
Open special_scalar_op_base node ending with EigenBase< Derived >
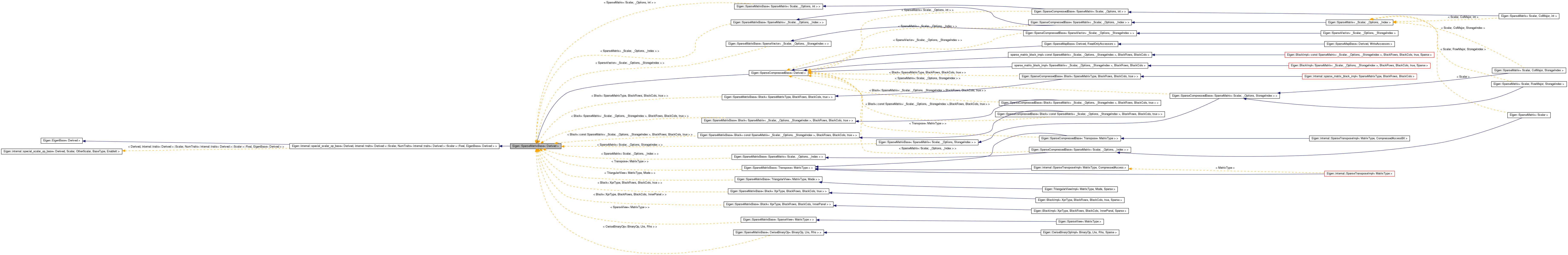pos(394,146)
